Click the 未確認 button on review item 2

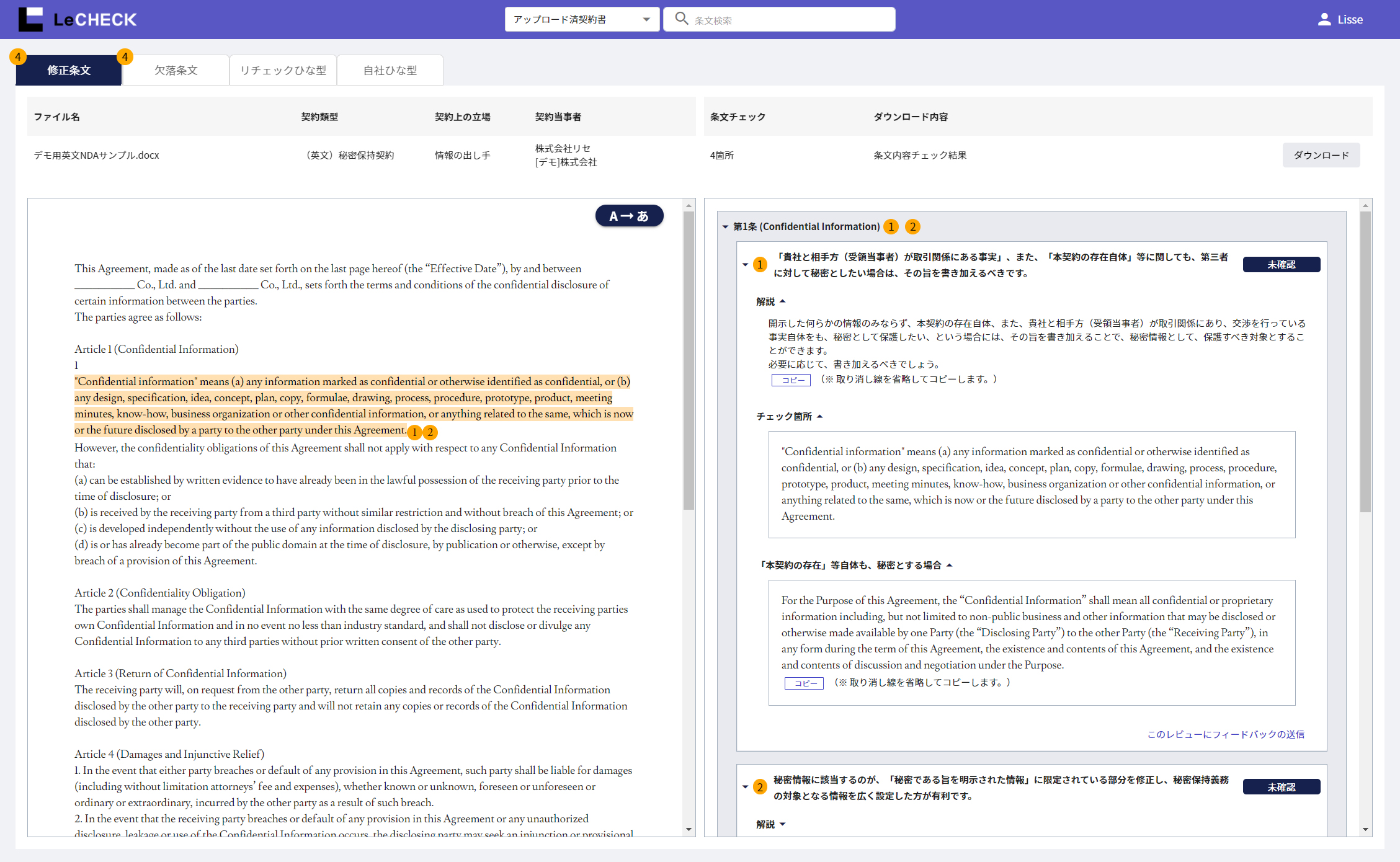pos(1282,787)
